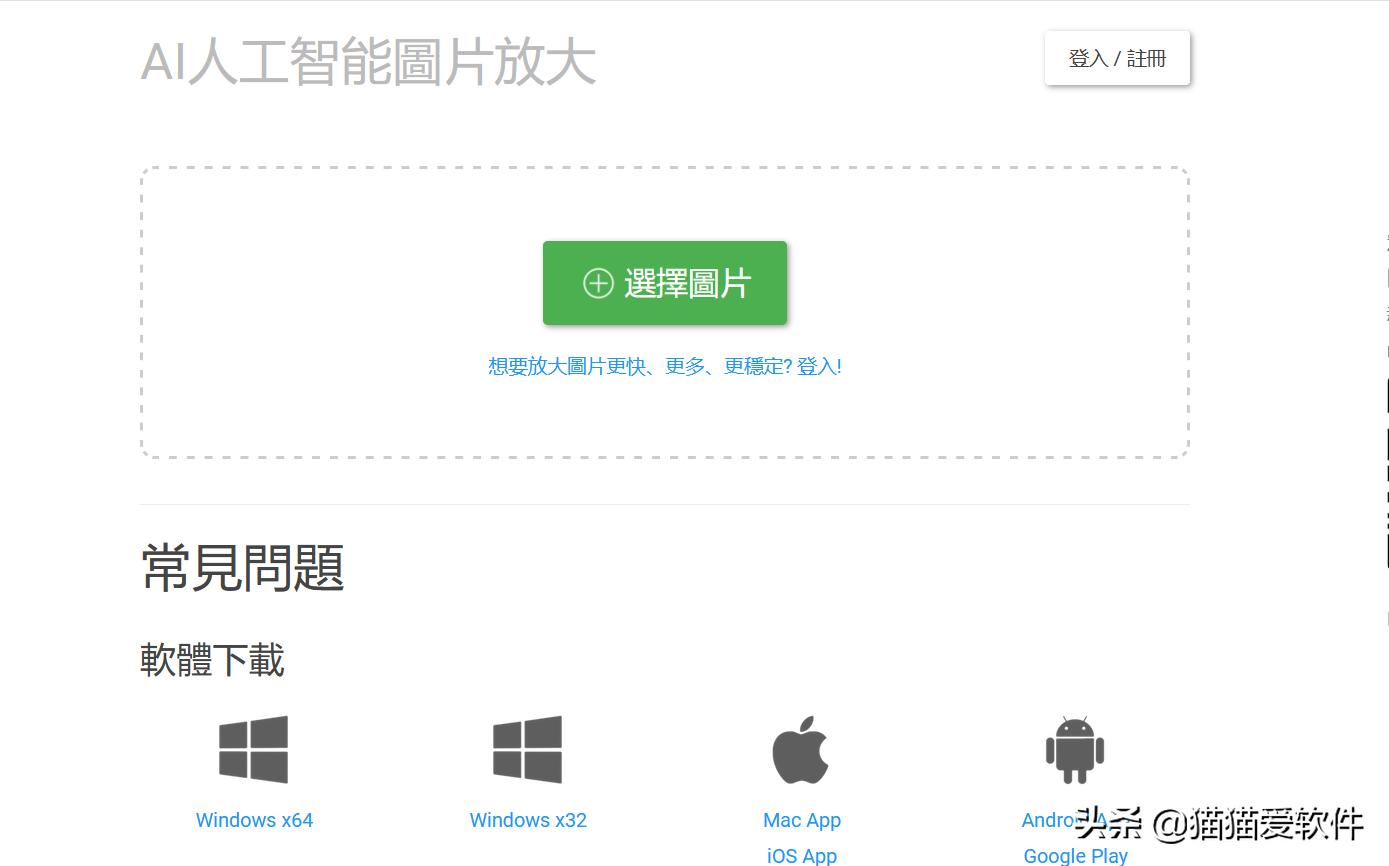Screen dimensions: 1389x866
Task: Download via the "Windows x32" link
Action: 527,819
